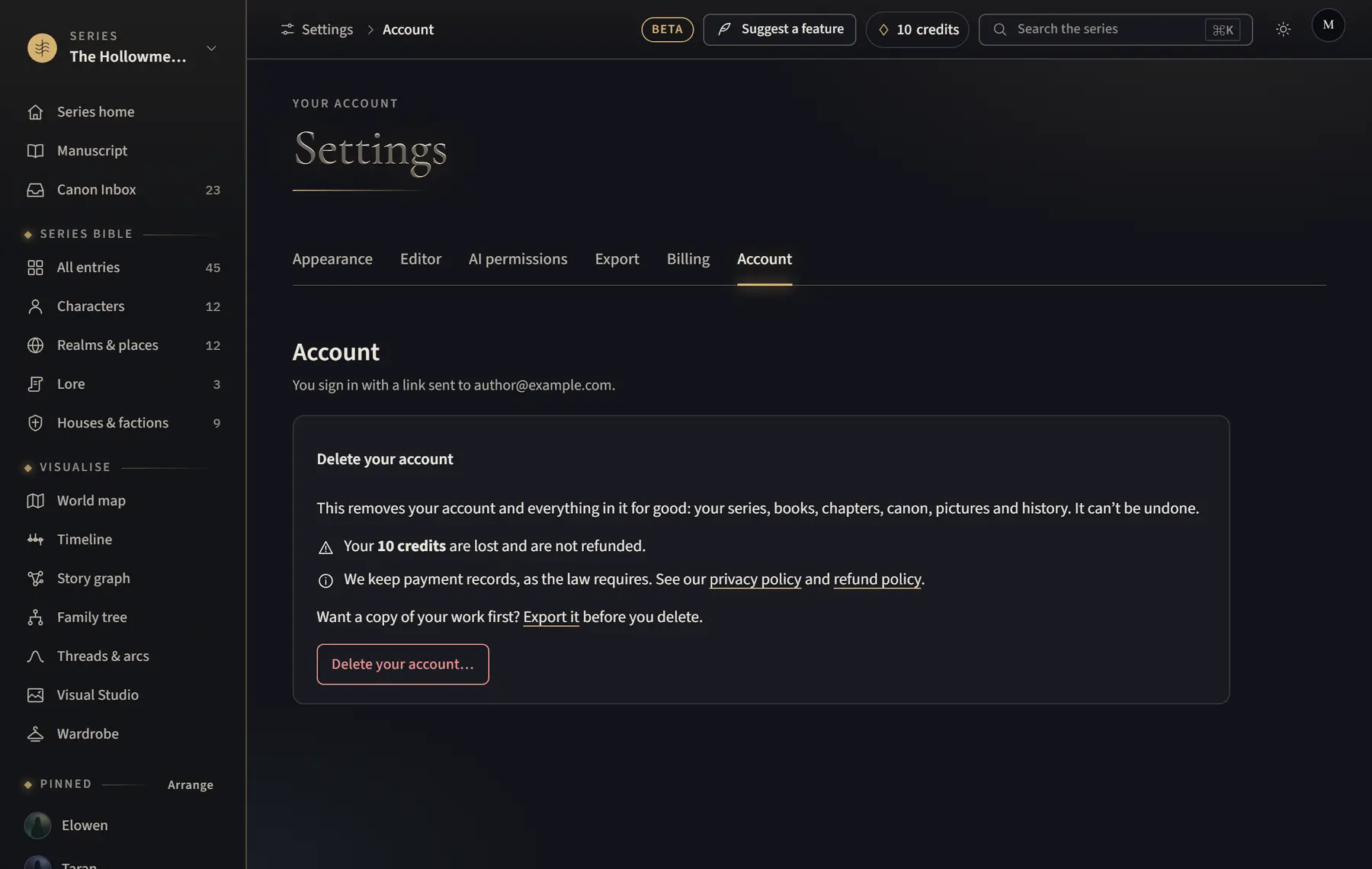Click the Houses & factions shield icon
This screenshot has height=869, width=1372.
tap(35, 423)
